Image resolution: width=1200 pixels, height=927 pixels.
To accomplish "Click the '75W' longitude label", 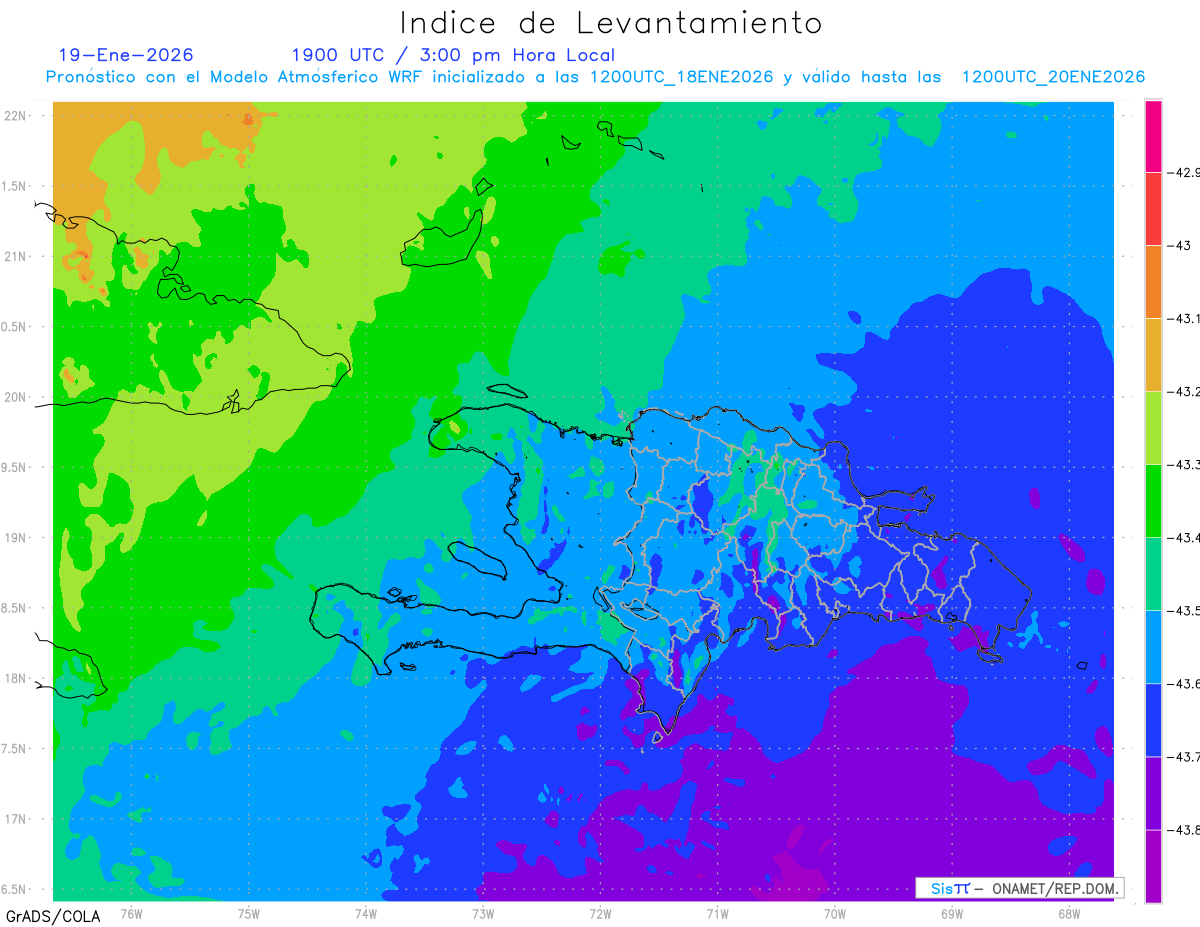I will click(x=248, y=913).
